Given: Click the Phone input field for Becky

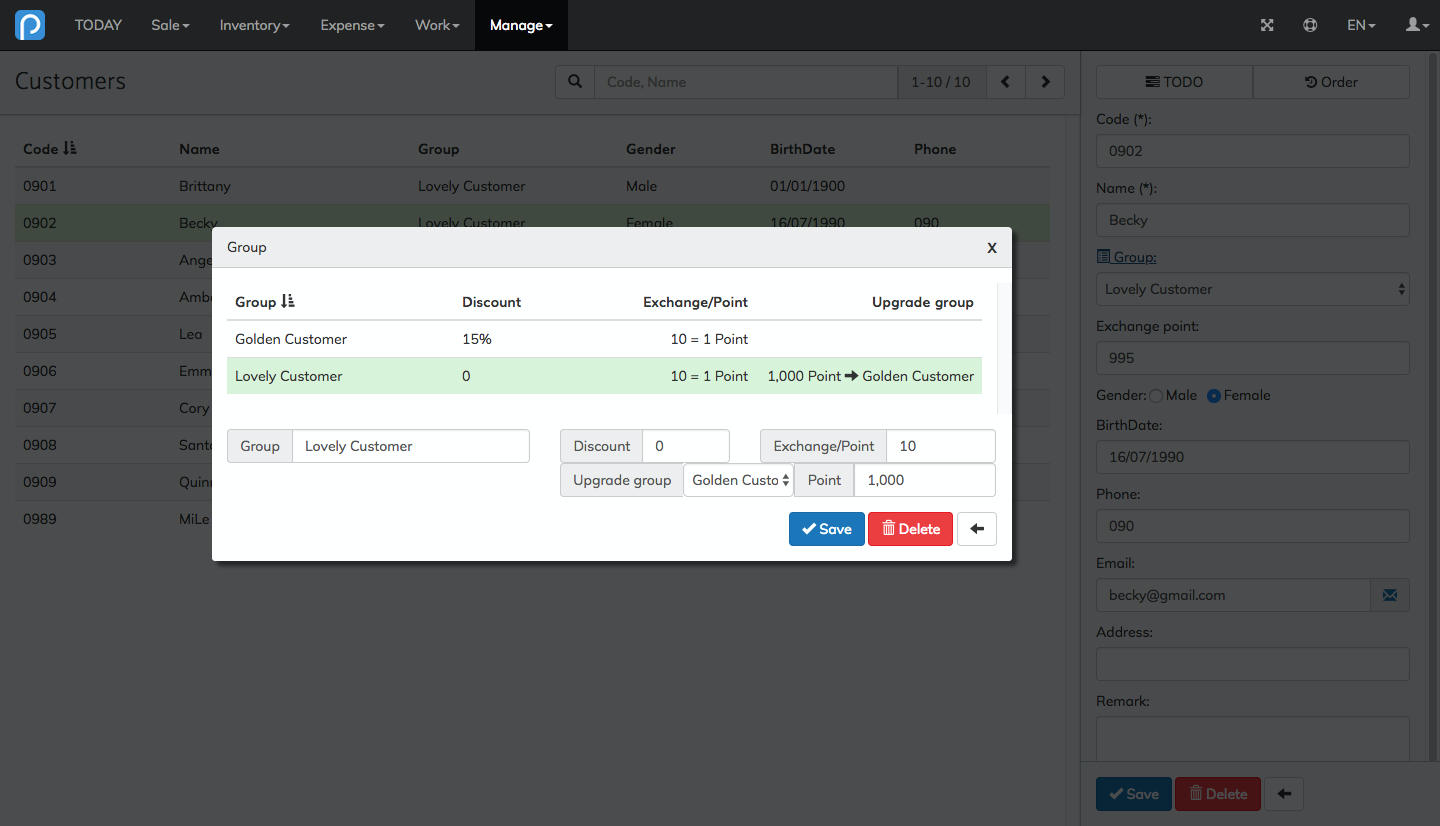Looking at the screenshot, I should (x=1252, y=526).
